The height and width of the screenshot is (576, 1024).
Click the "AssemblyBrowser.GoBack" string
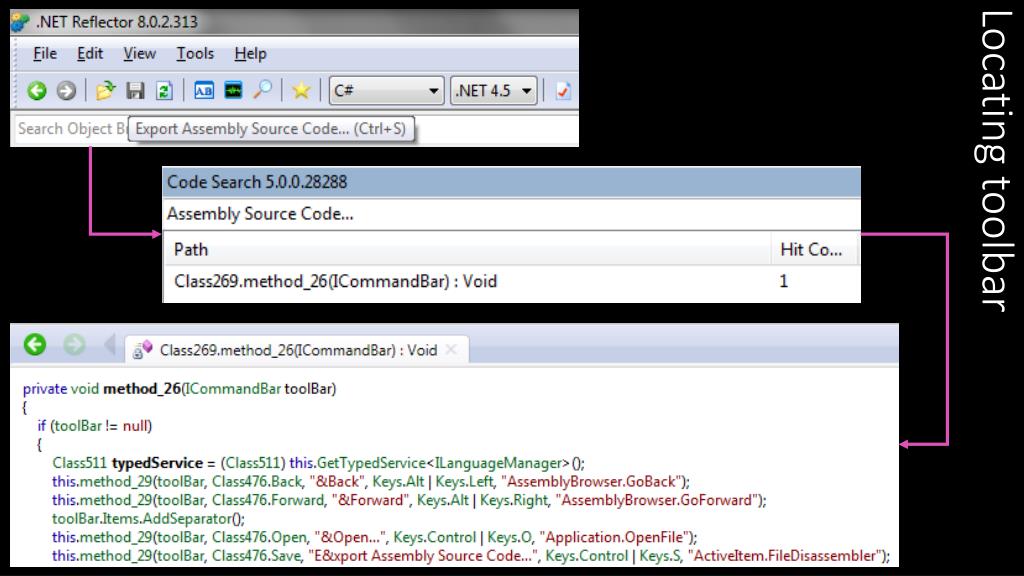592,482
